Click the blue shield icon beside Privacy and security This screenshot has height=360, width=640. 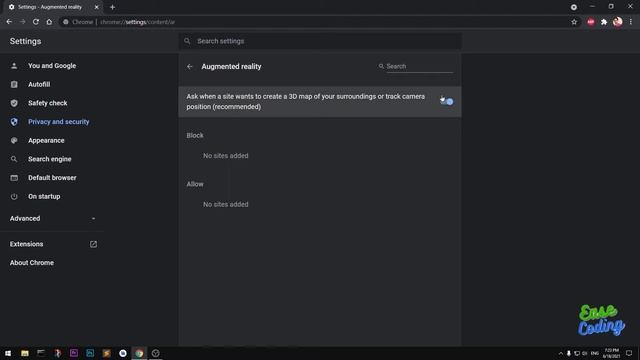[x=14, y=122]
